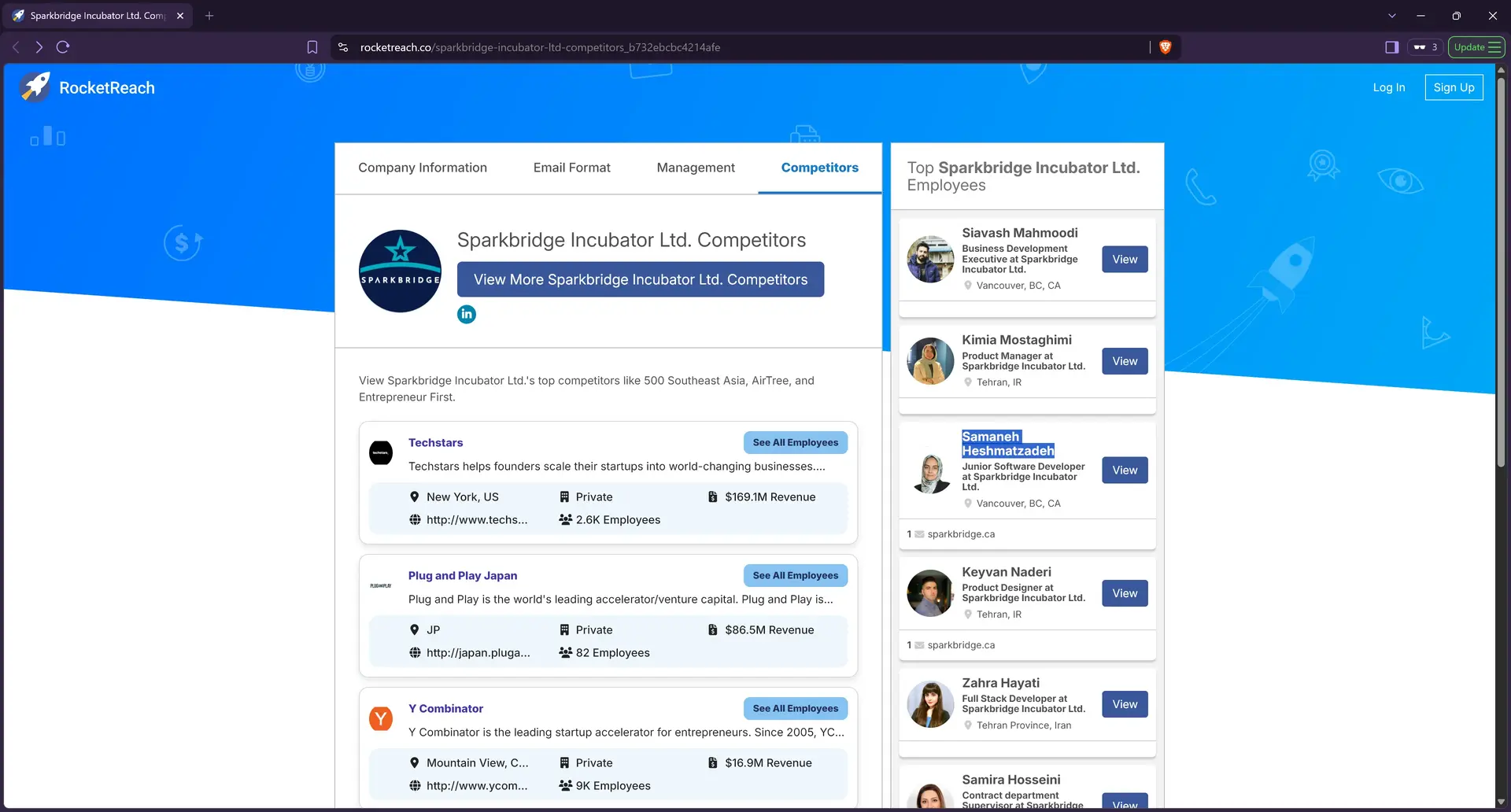This screenshot has height=812, width=1511.
Task: See All Employees for Techstars
Action: (x=796, y=443)
